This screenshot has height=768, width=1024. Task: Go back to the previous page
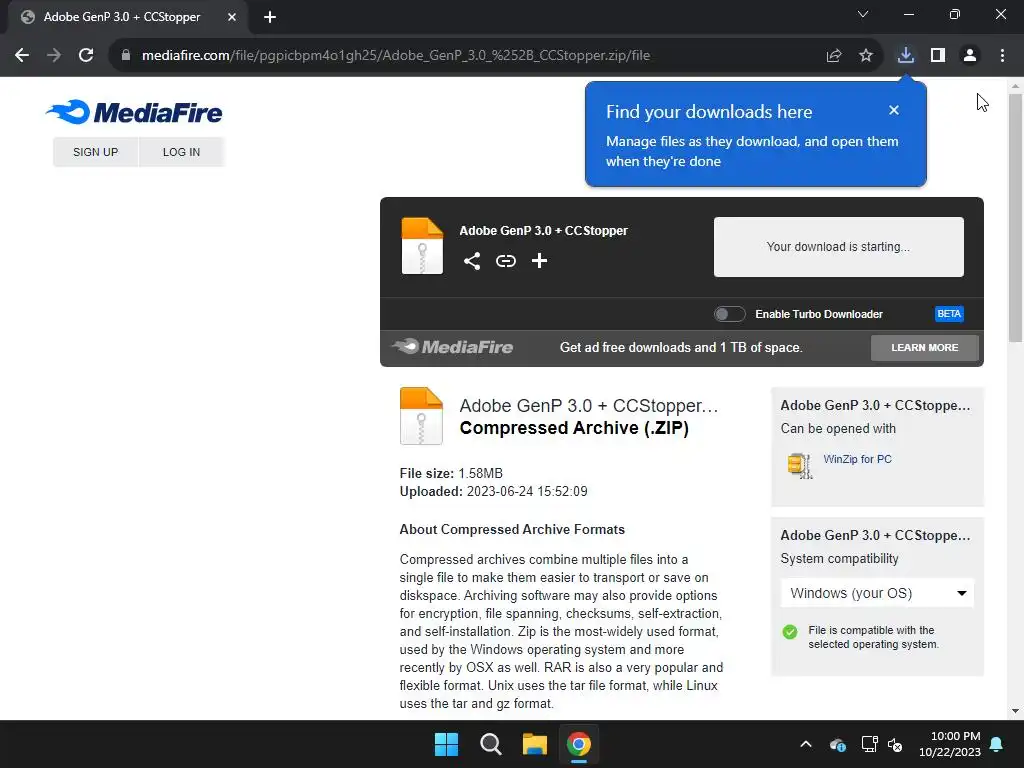pos(22,56)
